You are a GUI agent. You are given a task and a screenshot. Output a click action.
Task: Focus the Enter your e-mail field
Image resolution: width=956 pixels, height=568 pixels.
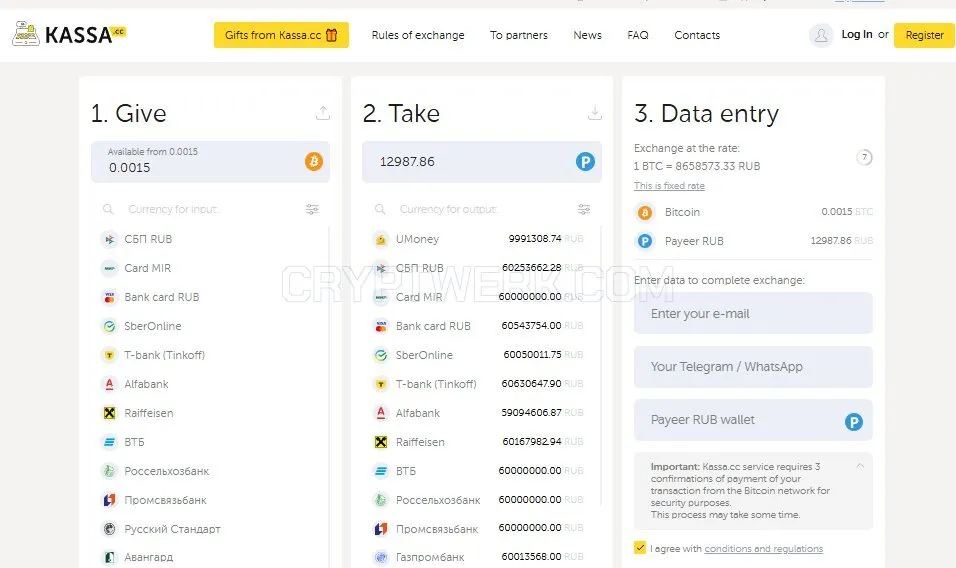pyautogui.click(x=753, y=313)
